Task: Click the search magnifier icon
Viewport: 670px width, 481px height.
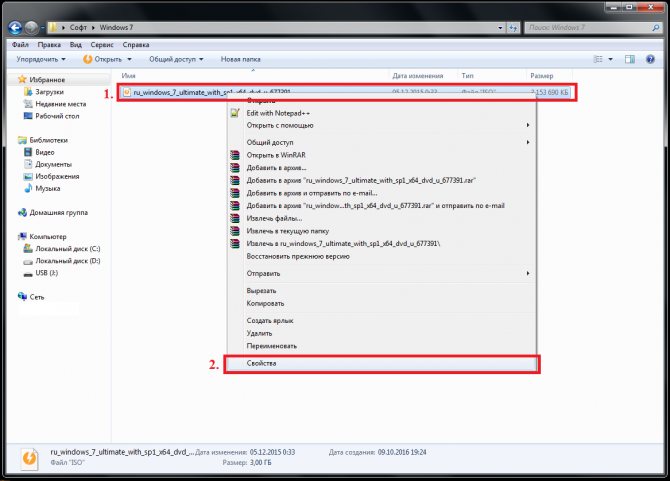Action: (x=656, y=28)
